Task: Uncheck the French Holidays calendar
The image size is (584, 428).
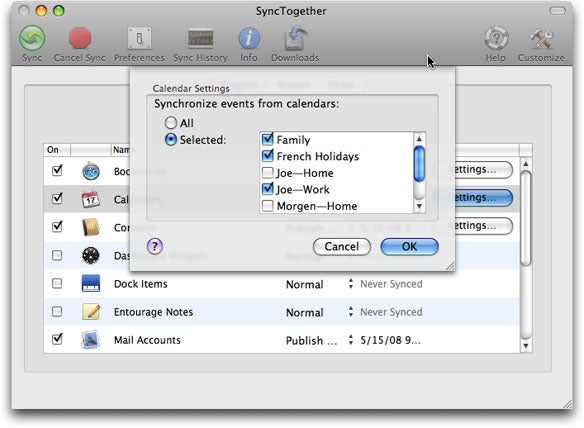Action: pos(267,156)
